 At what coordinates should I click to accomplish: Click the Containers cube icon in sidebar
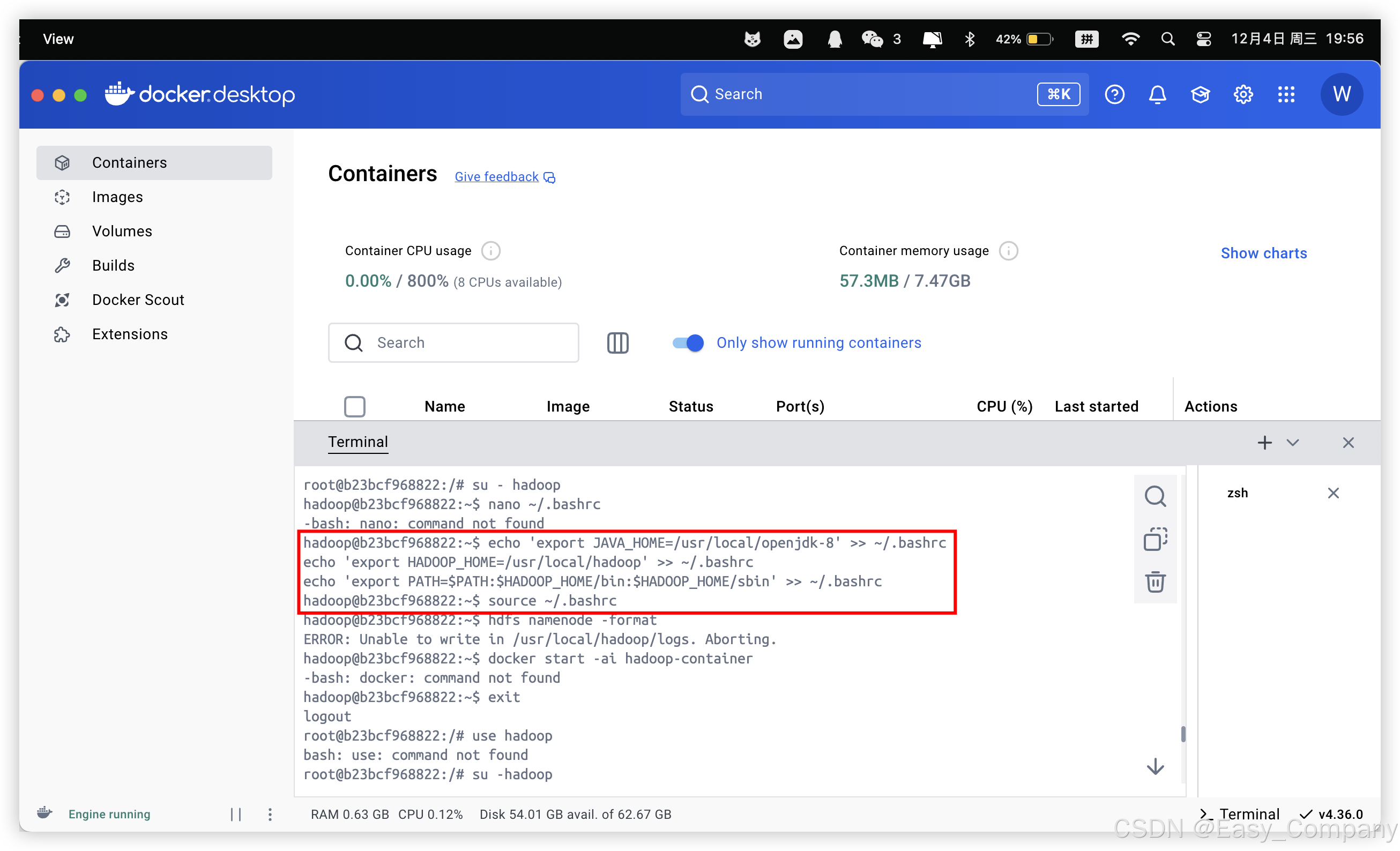(62, 162)
